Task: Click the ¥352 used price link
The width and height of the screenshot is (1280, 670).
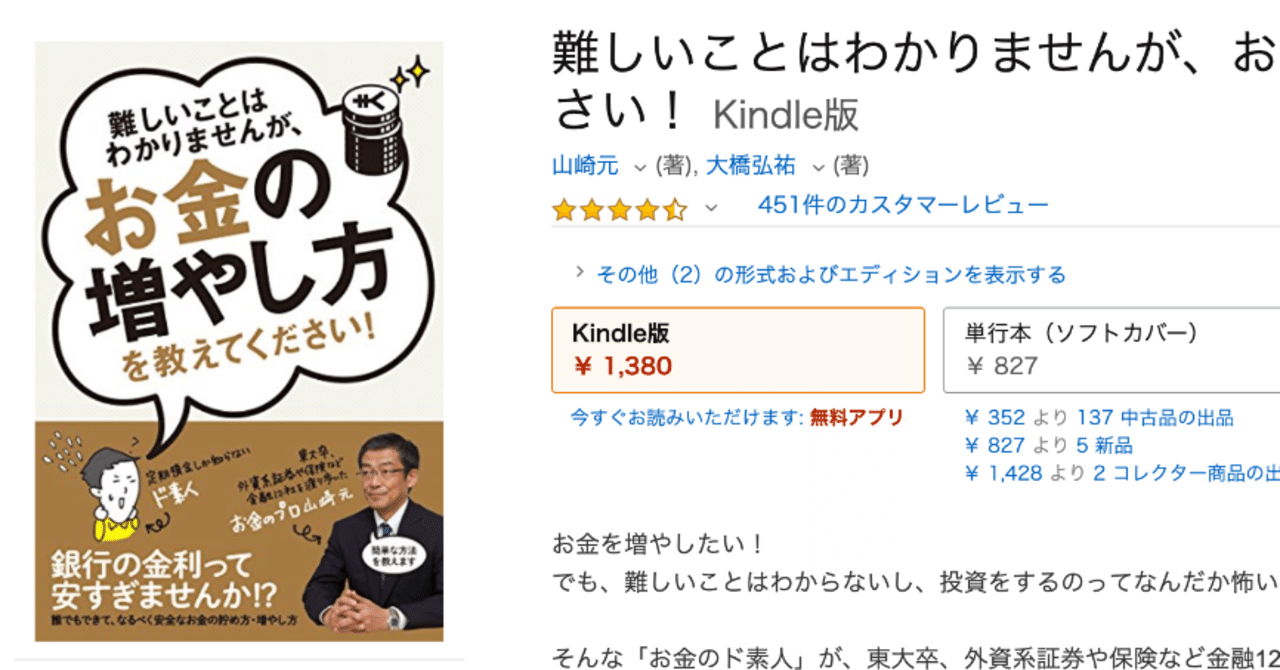Action: click(x=995, y=418)
